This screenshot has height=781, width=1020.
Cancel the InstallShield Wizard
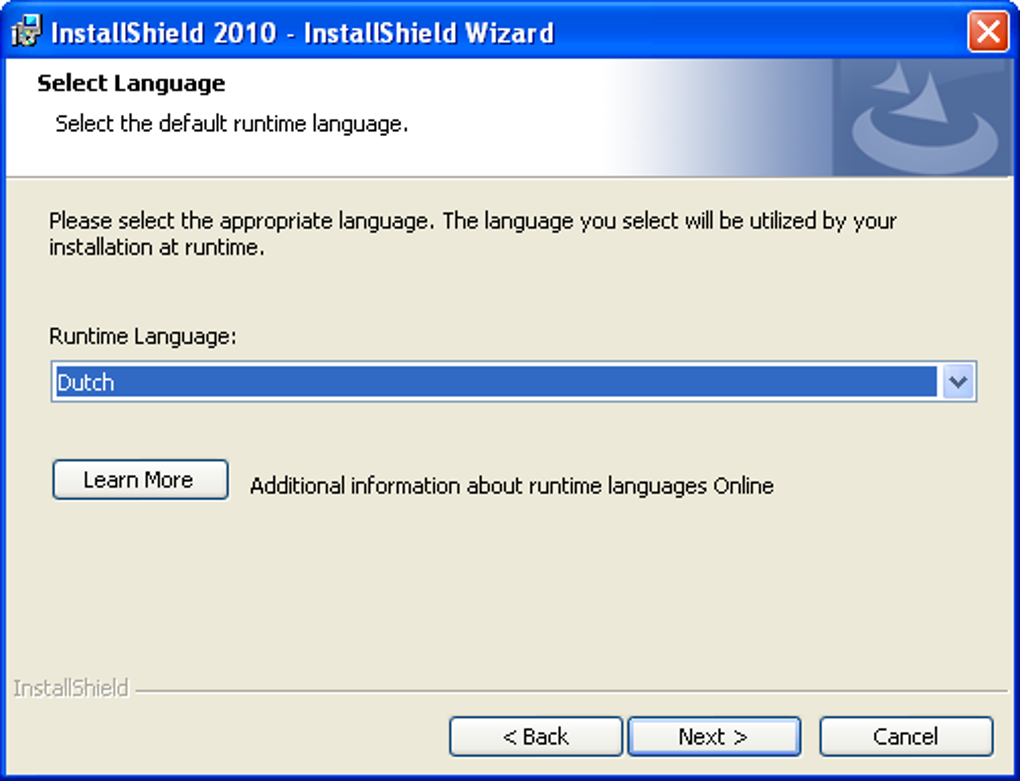click(x=906, y=736)
